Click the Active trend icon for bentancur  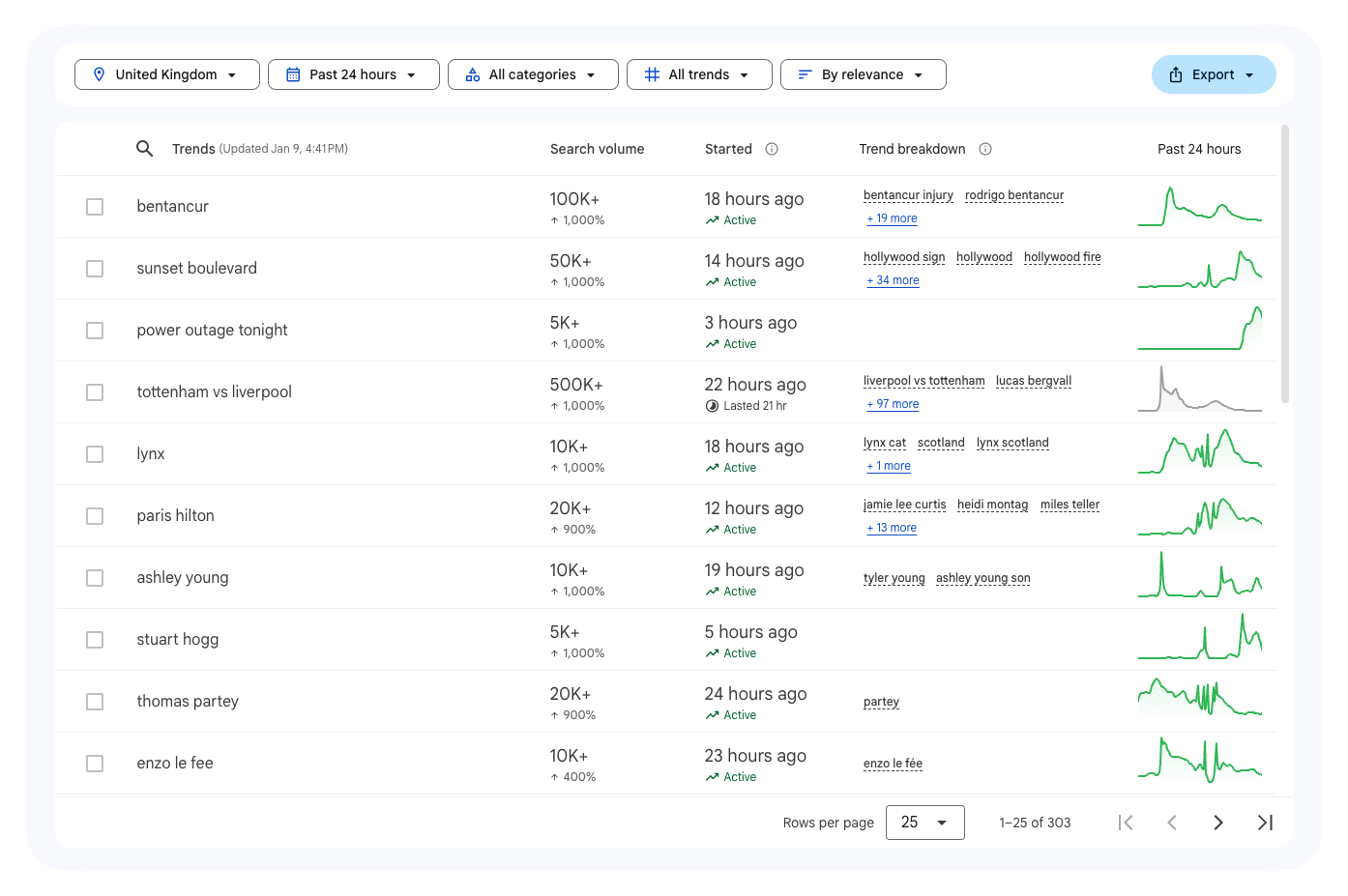pyautogui.click(x=712, y=220)
